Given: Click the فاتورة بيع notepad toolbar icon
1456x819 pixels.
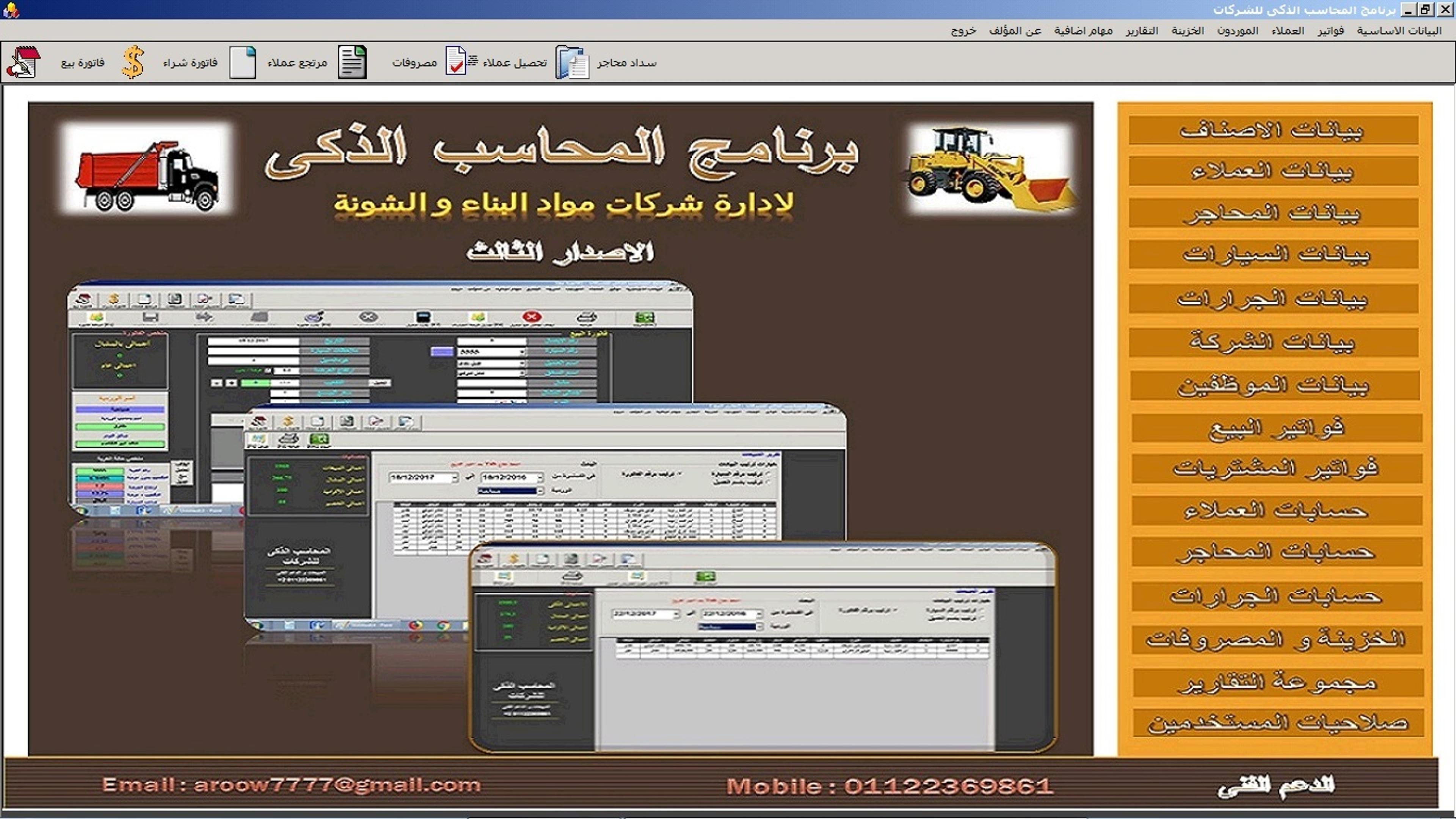Looking at the screenshot, I should click(x=23, y=62).
